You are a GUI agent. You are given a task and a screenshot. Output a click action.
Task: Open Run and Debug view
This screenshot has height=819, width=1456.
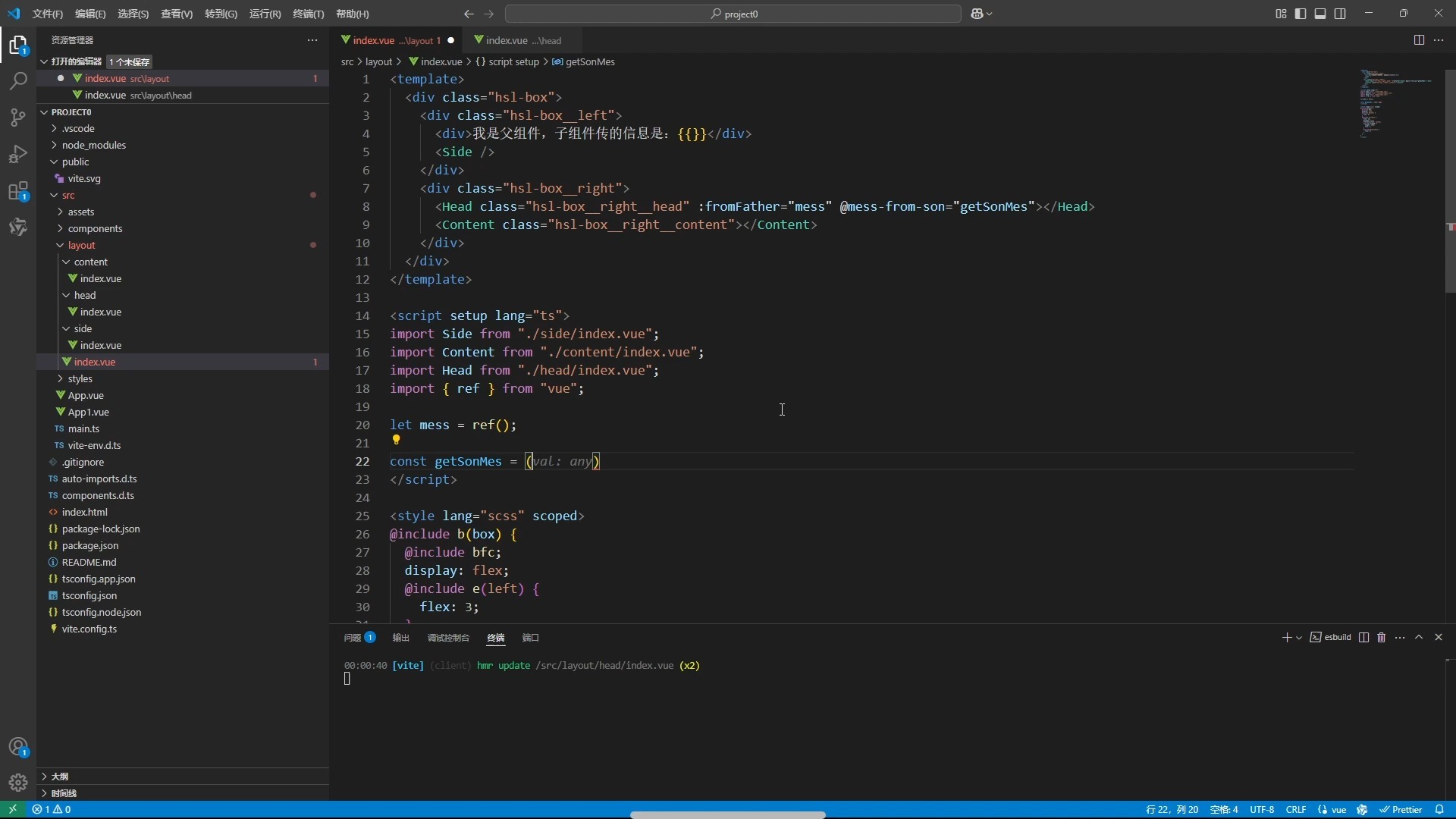(x=18, y=154)
